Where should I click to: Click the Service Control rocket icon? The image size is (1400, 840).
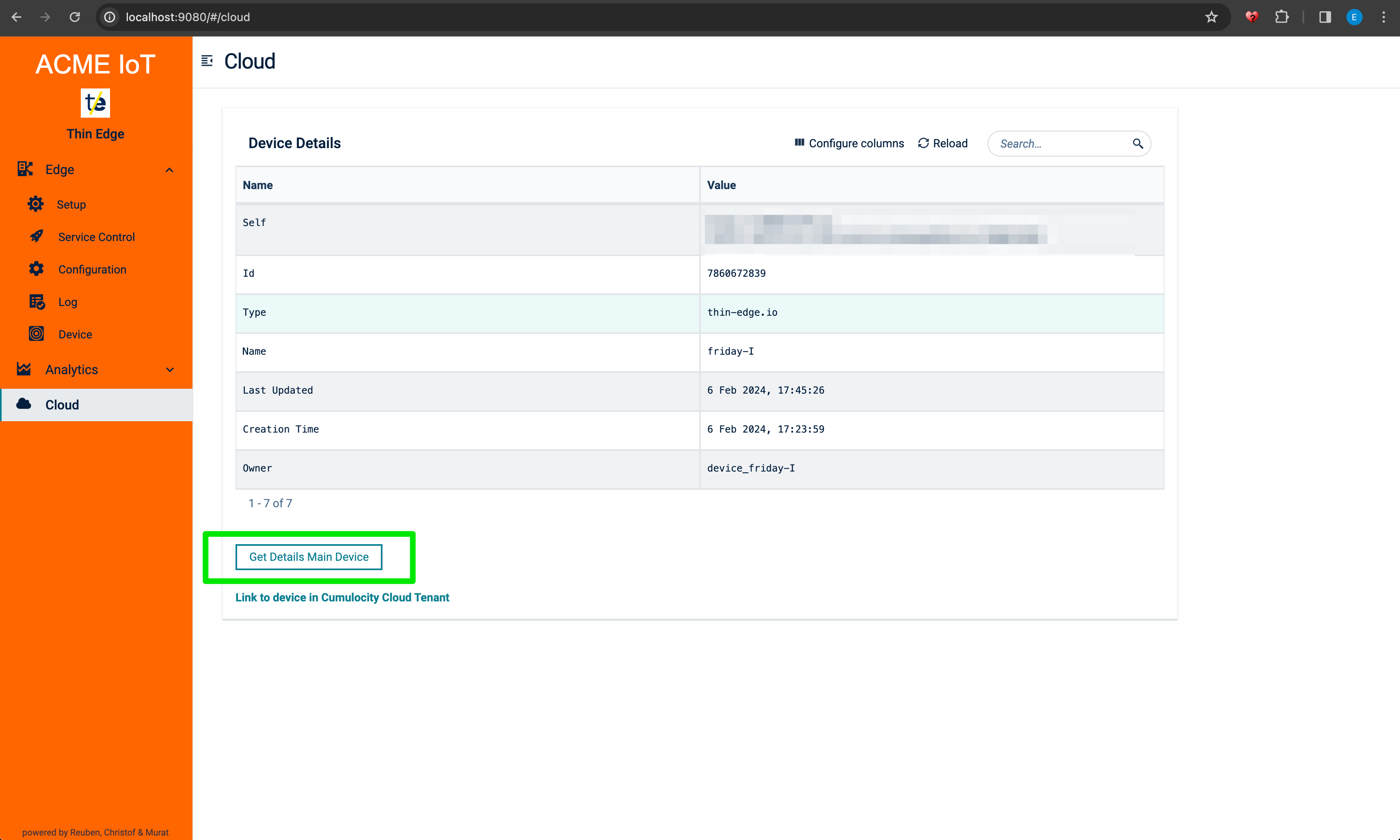pos(37,237)
